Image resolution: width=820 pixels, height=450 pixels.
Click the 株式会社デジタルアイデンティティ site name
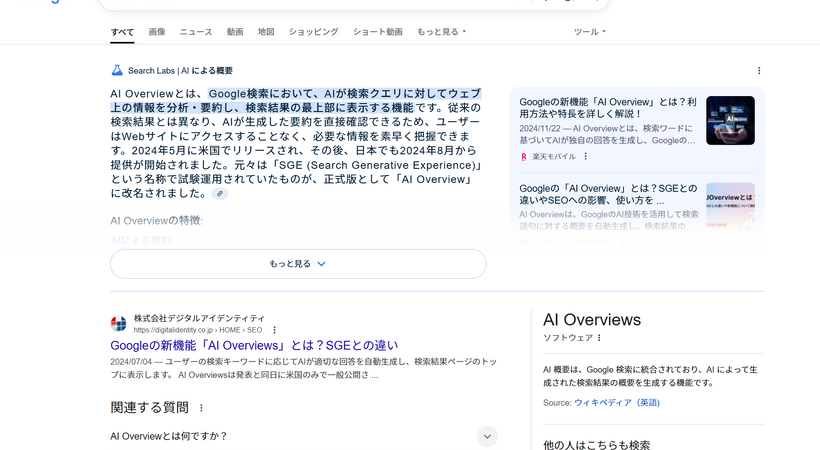199,318
